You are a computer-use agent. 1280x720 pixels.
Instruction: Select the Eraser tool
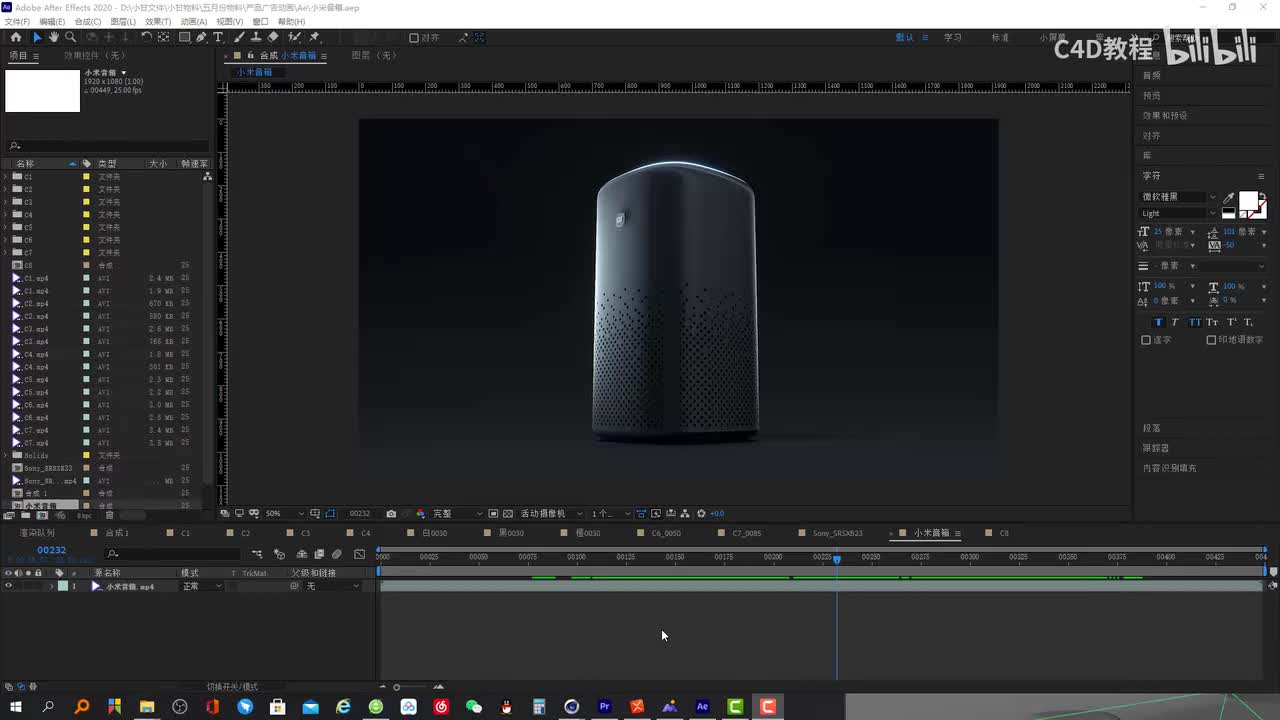pyautogui.click(x=273, y=37)
